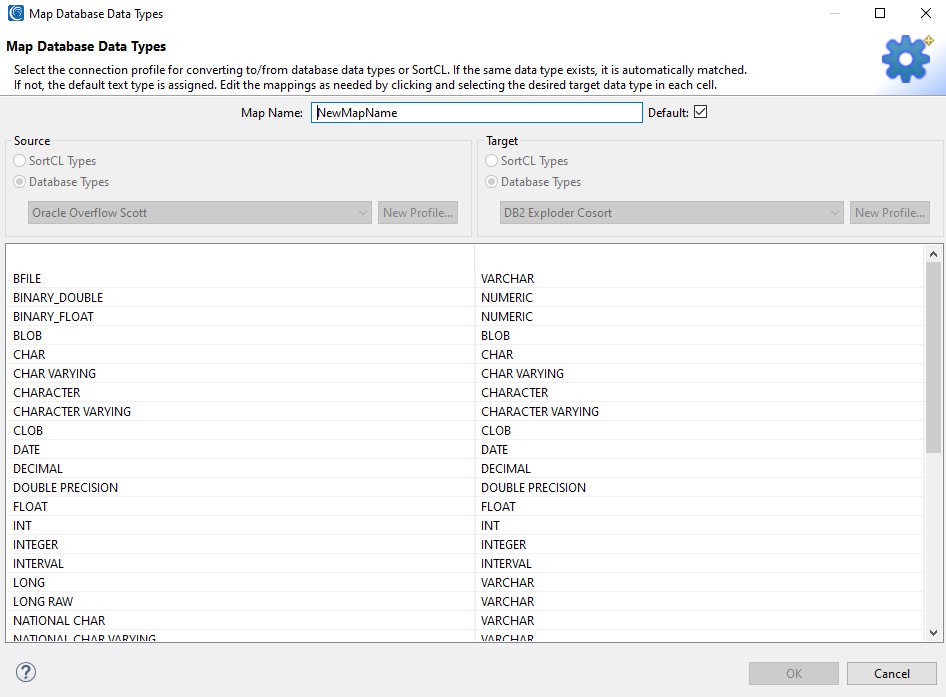The height and width of the screenshot is (697, 946).
Task: Click inside the Map Name input field
Action: [x=477, y=112]
